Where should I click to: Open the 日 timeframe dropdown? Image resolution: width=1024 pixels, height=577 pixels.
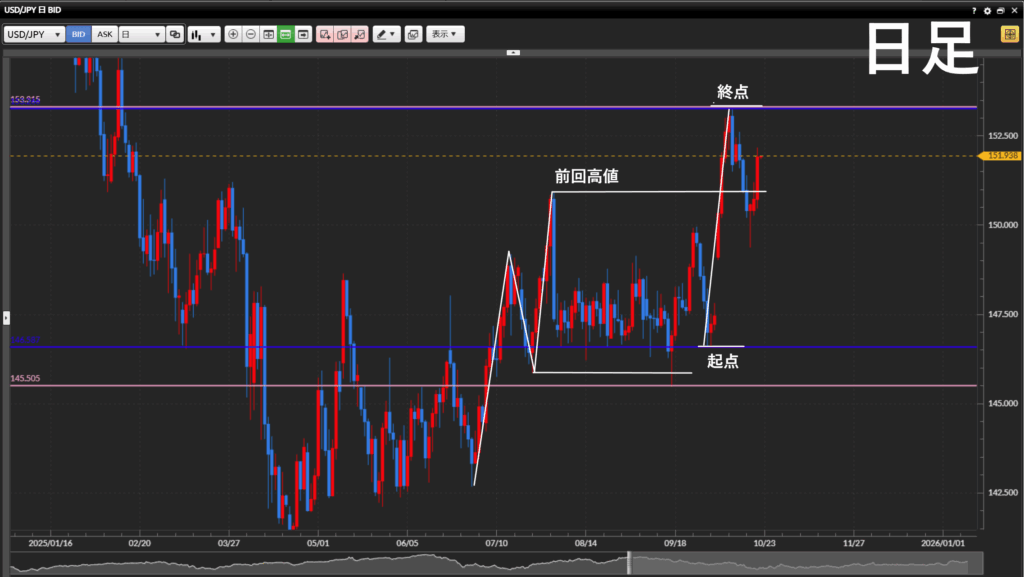click(141, 34)
